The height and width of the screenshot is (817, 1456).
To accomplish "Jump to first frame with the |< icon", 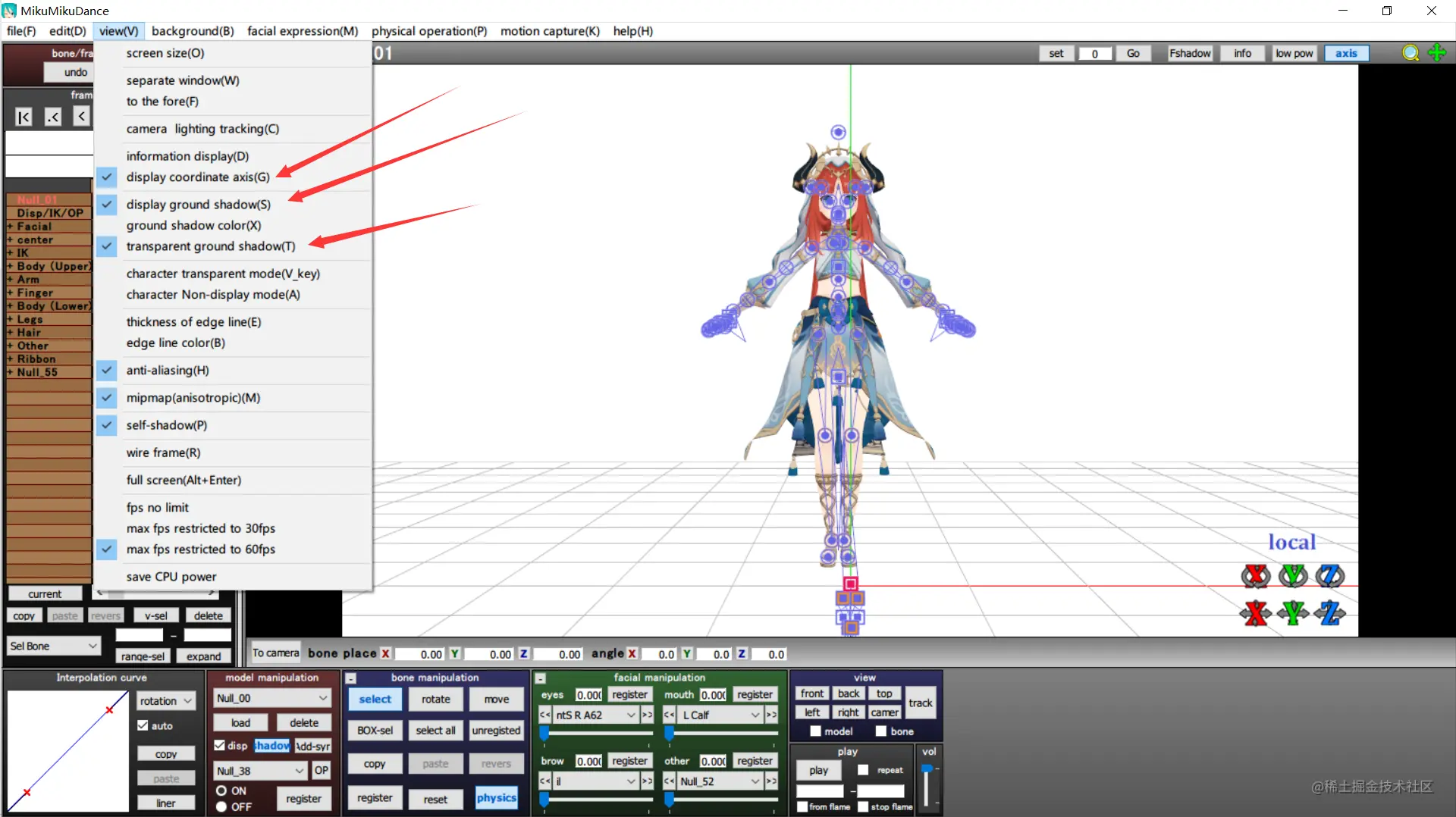I will coord(24,117).
